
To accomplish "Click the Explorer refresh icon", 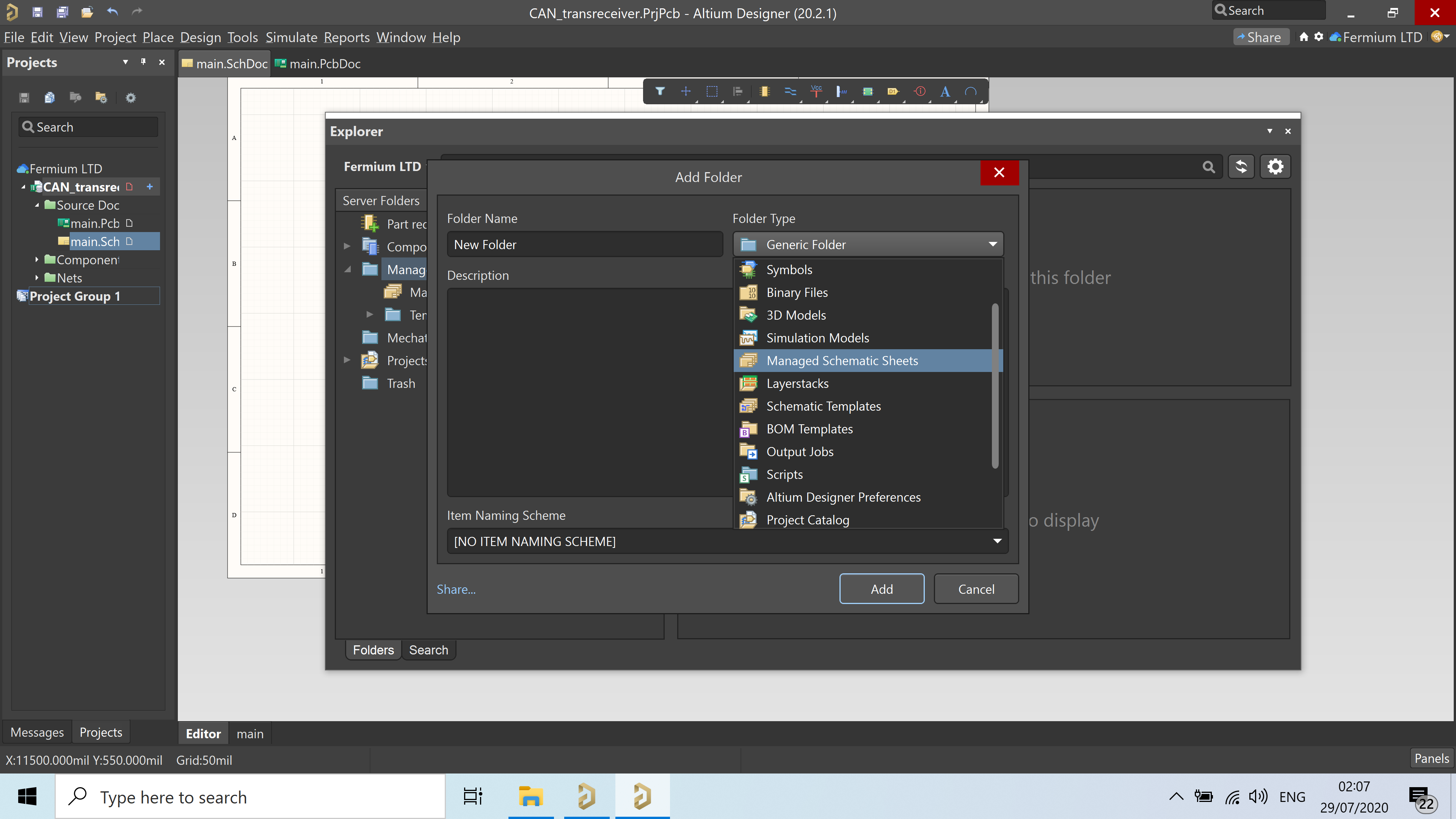I will pos(1241,167).
